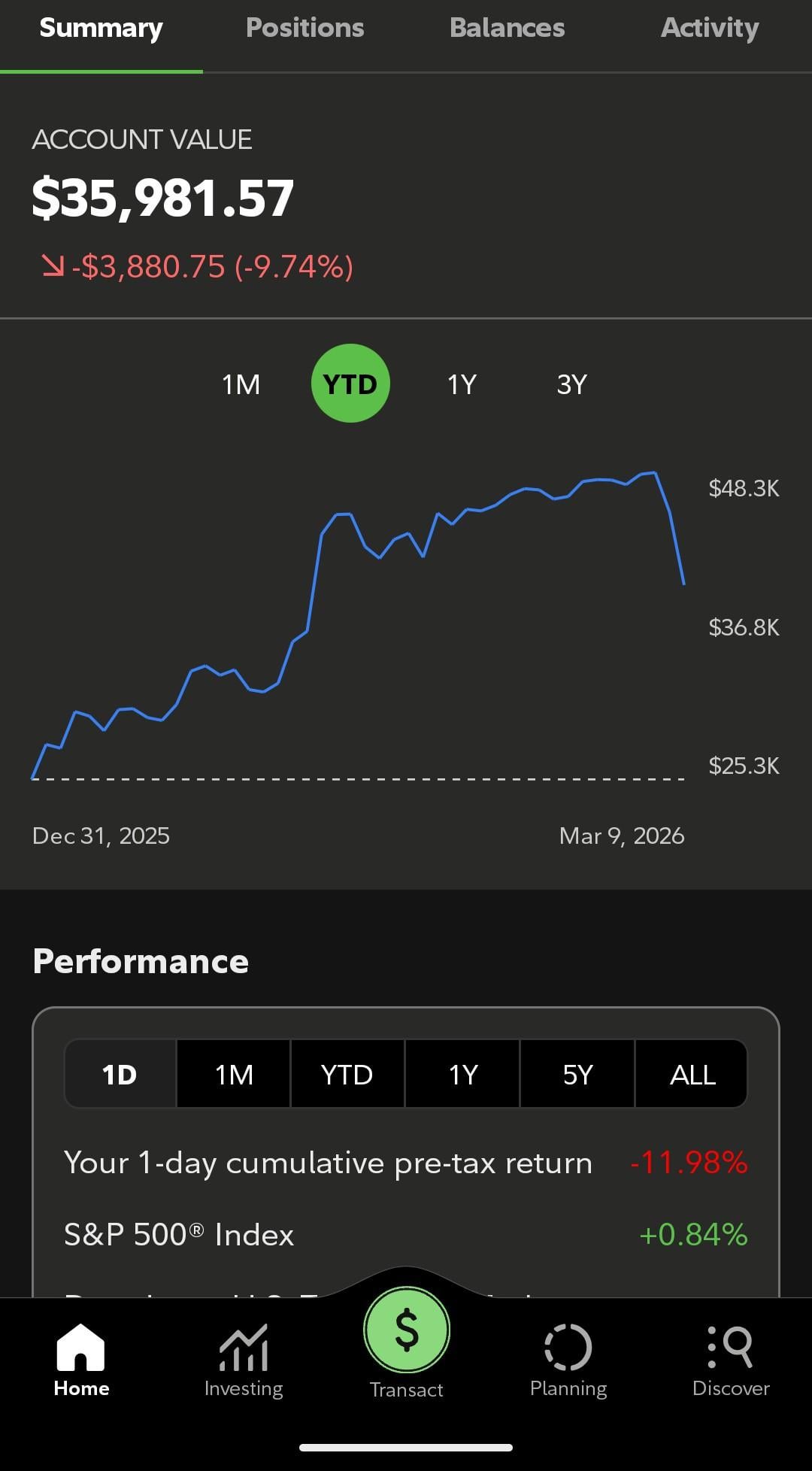The height and width of the screenshot is (1471, 812).
Task: Tap the account value amount $35,981.57
Action: coord(162,199)
